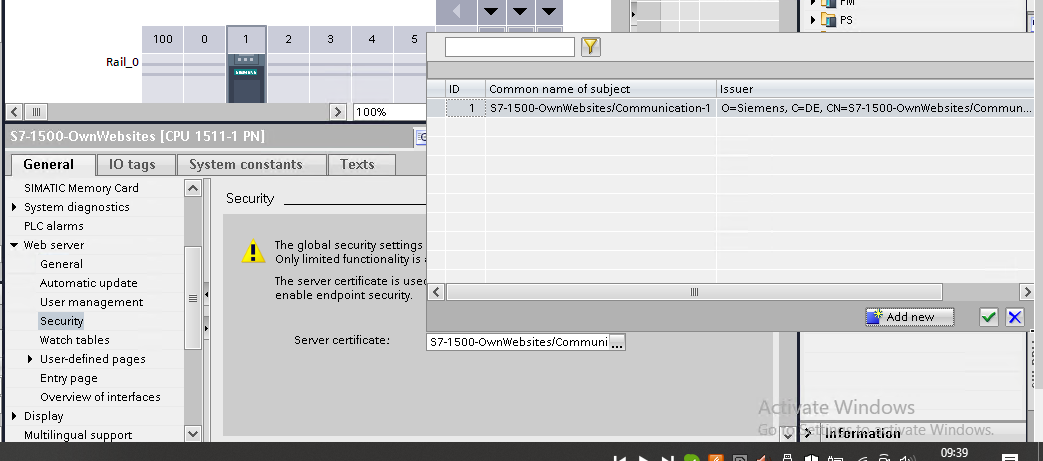Sort by the Issuer column header

(875, 89)
